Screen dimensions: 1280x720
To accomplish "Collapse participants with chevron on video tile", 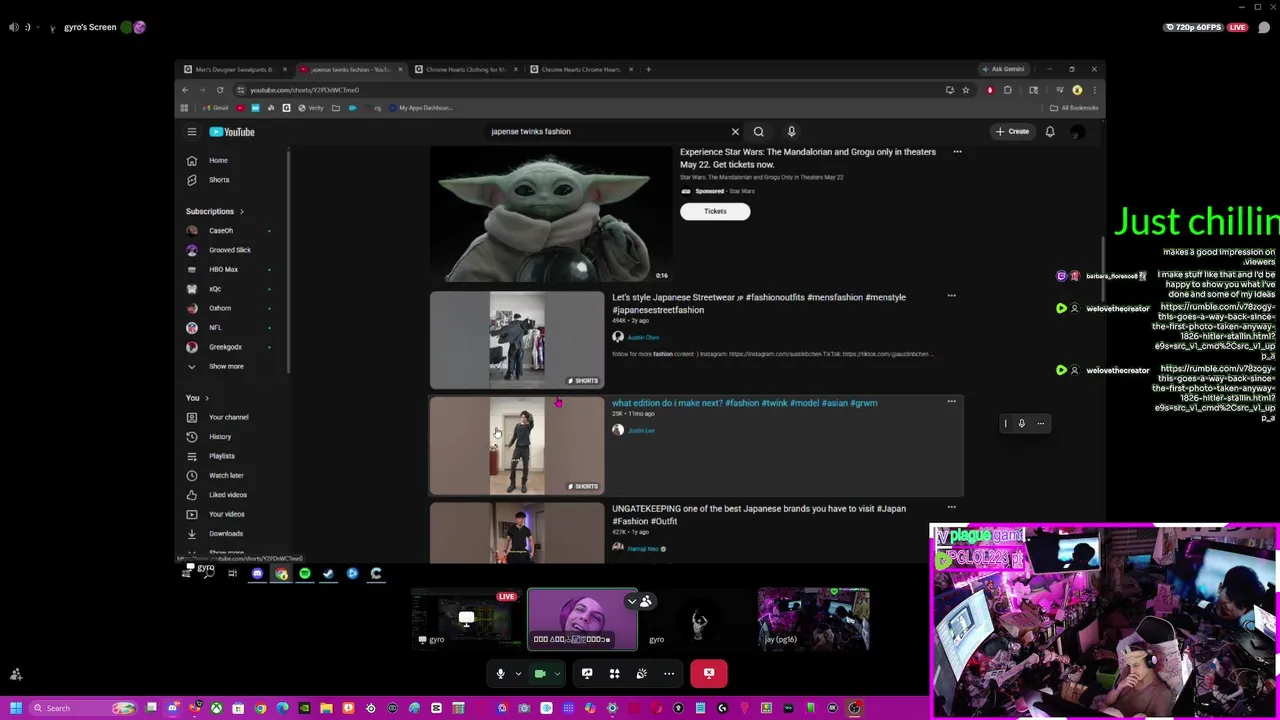I will tap(631, 601).
